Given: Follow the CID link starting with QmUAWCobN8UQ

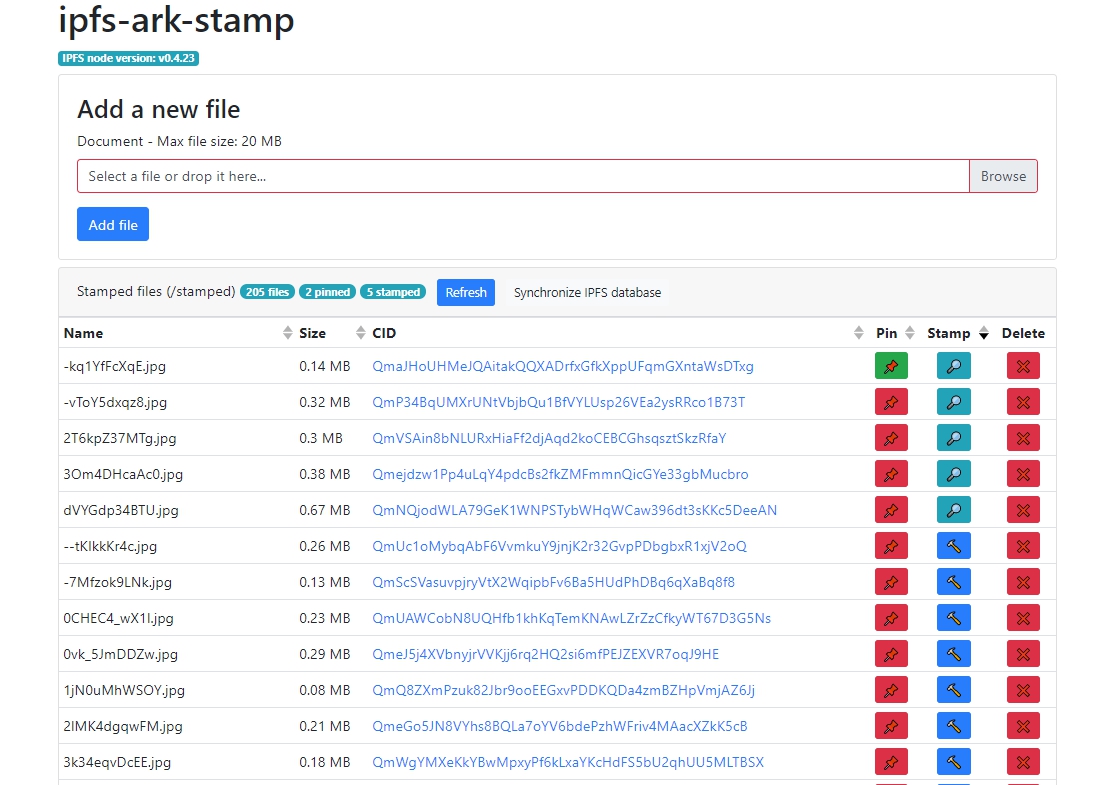Looking at the screenshot, I should [x=572, y=618].
